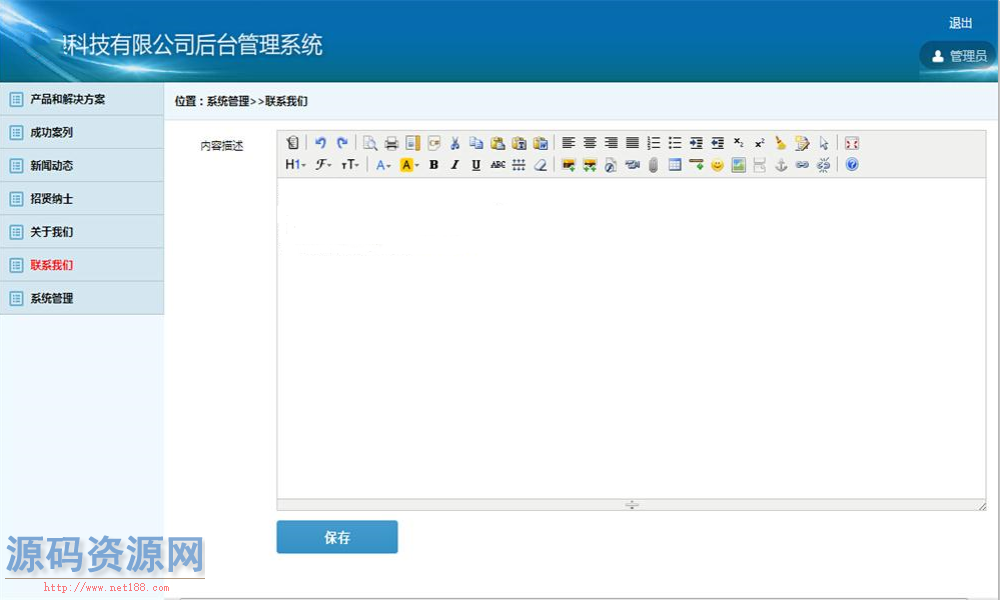Apply superscript formatting
The width and height of the screenshot is (1000, 600).
pyautogui.click(x=760, y=143)
